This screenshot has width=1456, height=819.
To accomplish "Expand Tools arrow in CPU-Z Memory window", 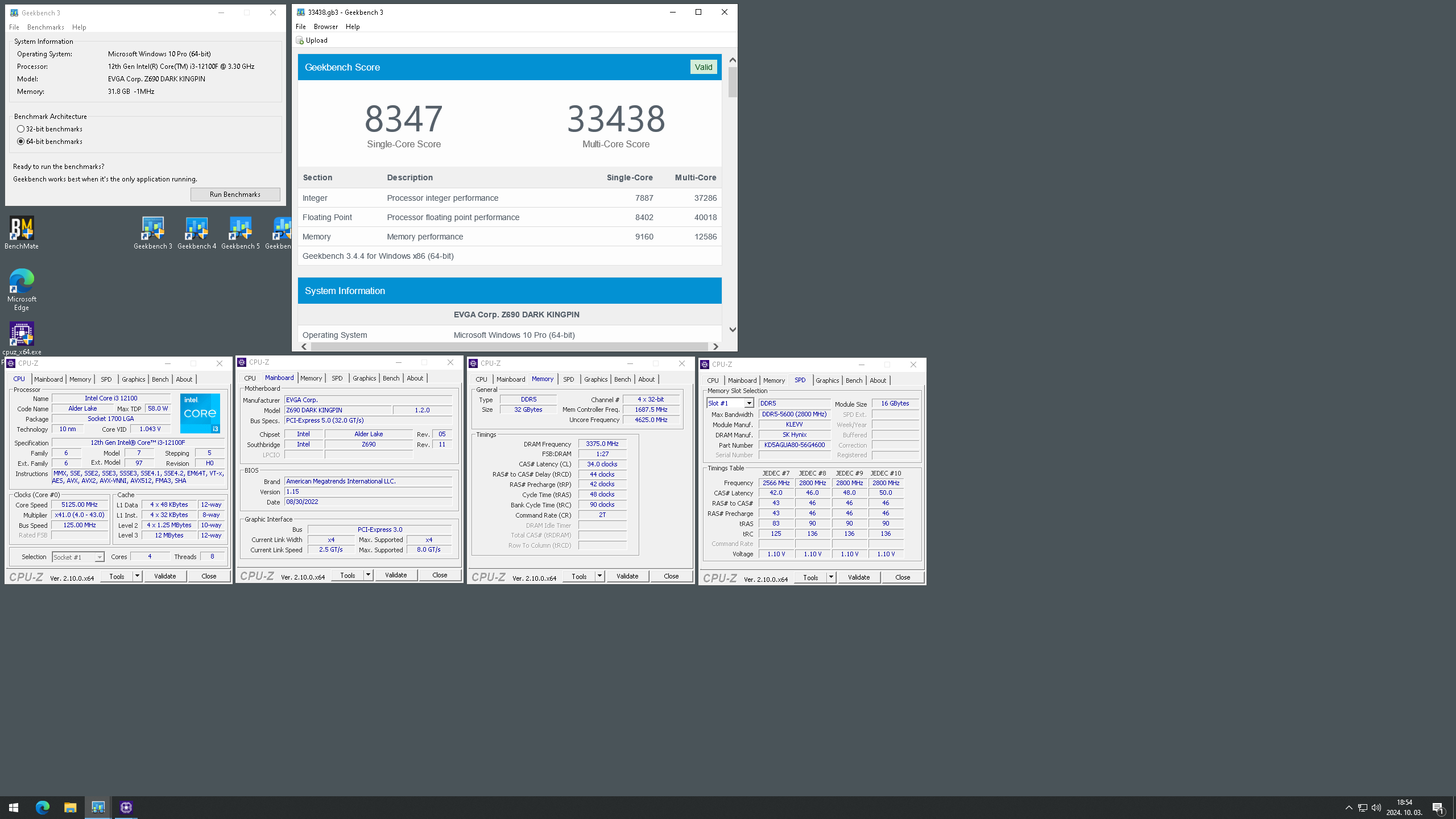I will pos(599,576).
